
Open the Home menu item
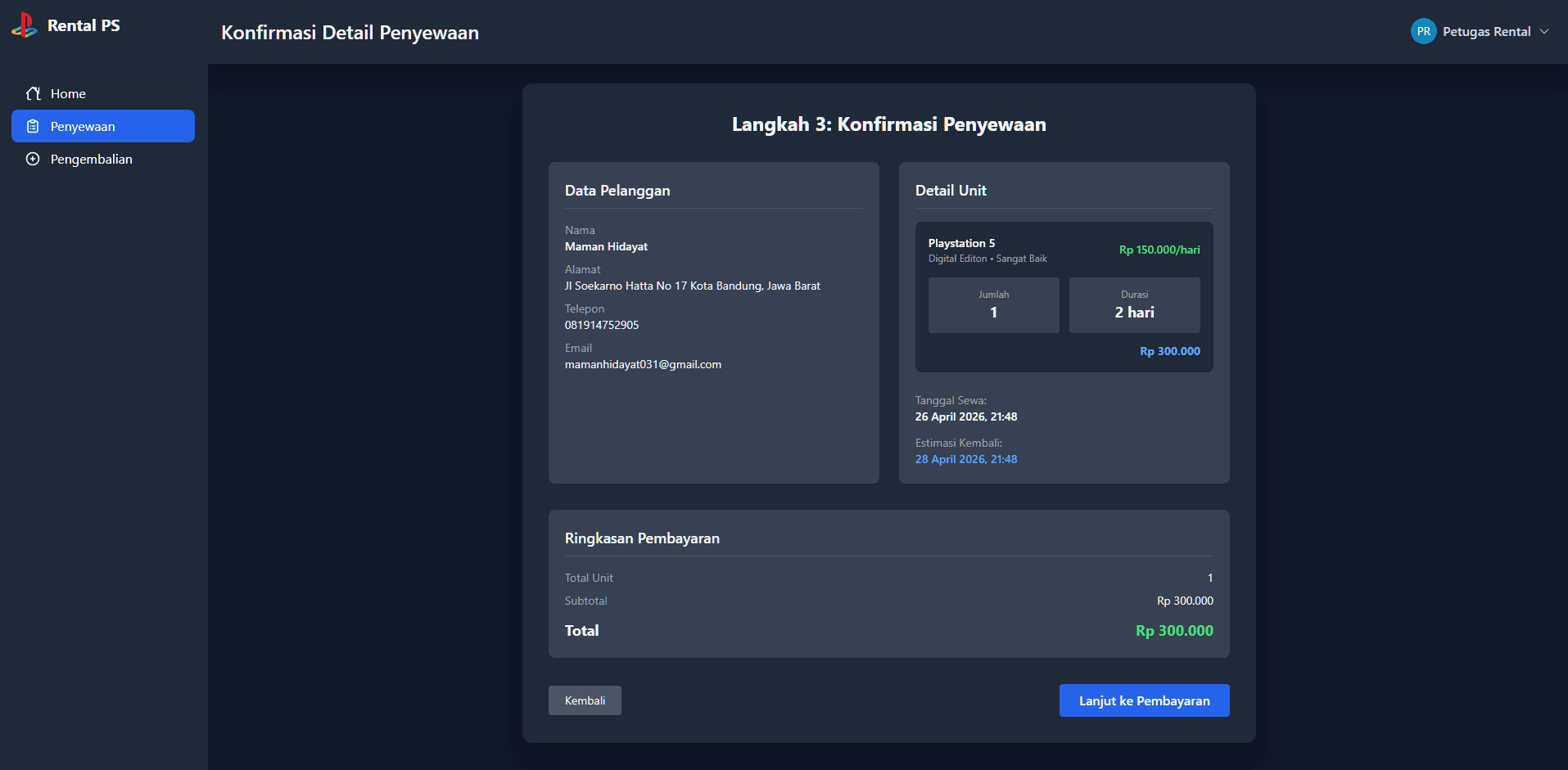point(103,93)
